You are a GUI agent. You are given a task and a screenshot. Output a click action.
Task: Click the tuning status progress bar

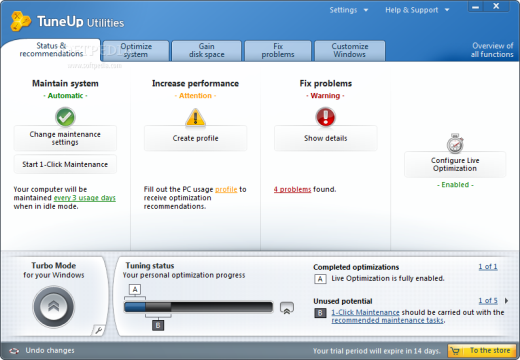coord(198,307)
